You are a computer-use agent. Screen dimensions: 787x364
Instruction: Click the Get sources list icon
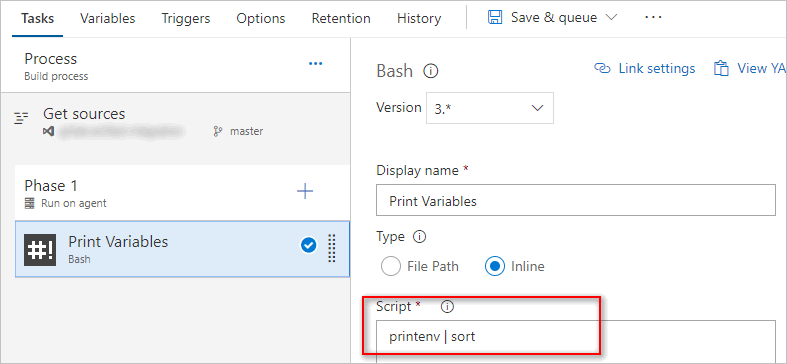[21, 119]
